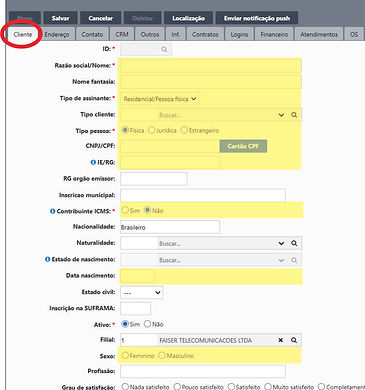Set Contribuinte ICMS to Não
Image resolution: width=365 pixels, height=390 pixels.
pos(147,210)
